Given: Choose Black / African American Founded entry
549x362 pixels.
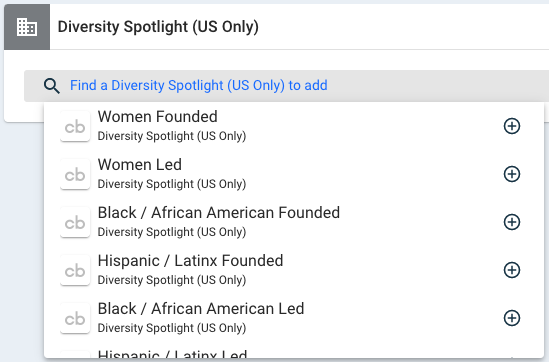Looking at the screenshot, I should point(294,222).
